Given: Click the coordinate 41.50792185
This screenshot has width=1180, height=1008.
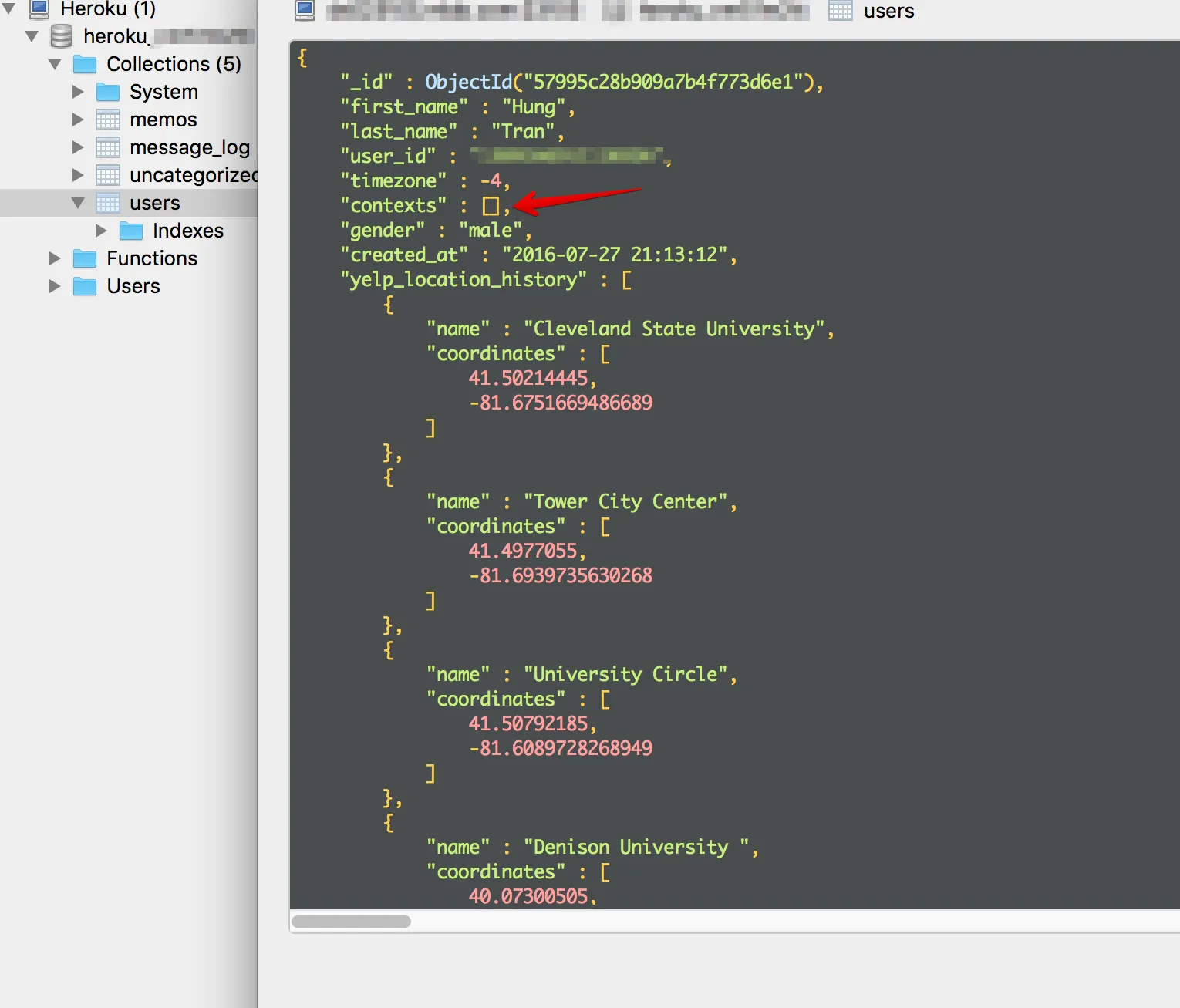Looking at the screenshot, I should tap(528, 723).
